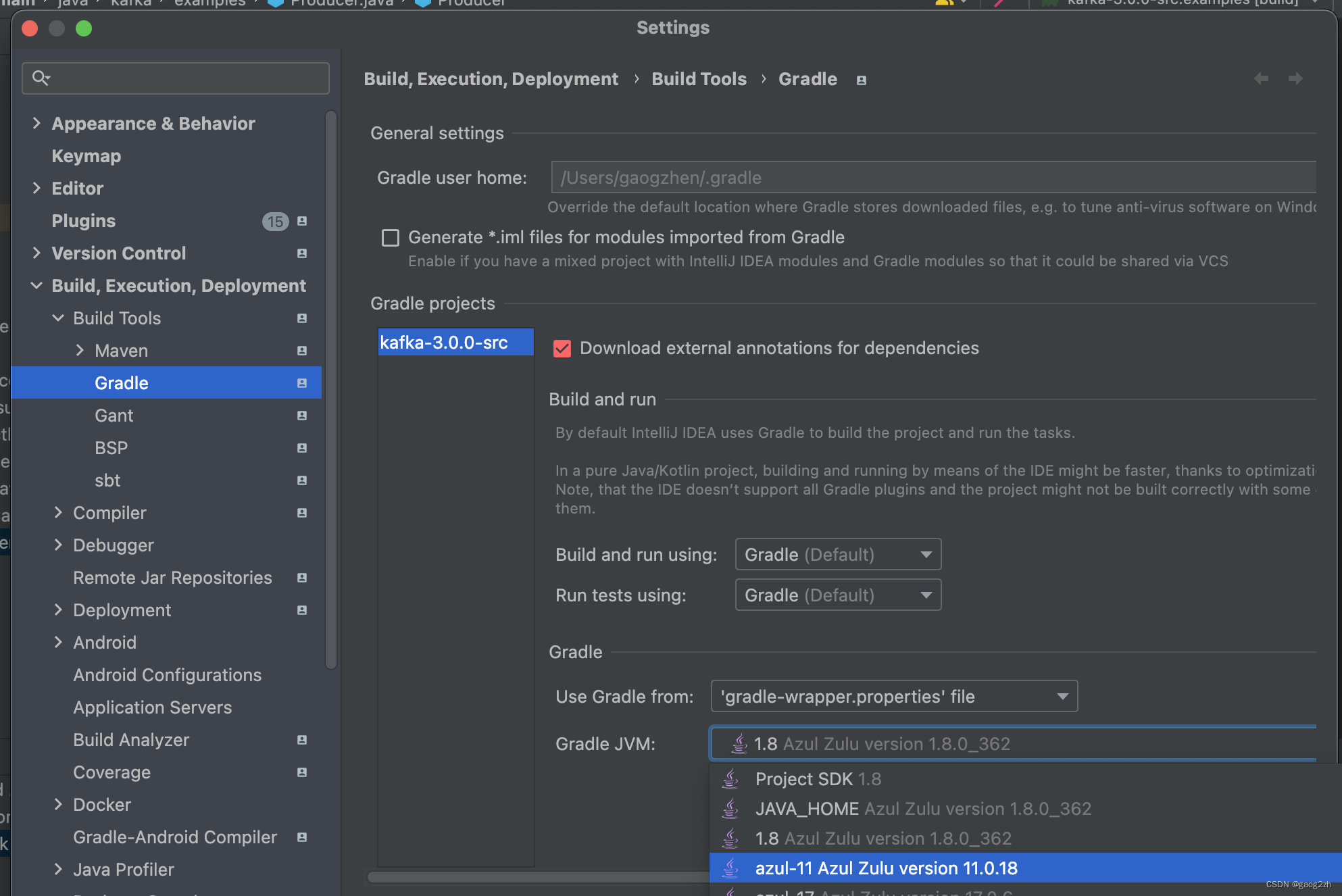Open the Run tests using dropdown
Screen dimensions: 1342x896
[x=838, y=595]
